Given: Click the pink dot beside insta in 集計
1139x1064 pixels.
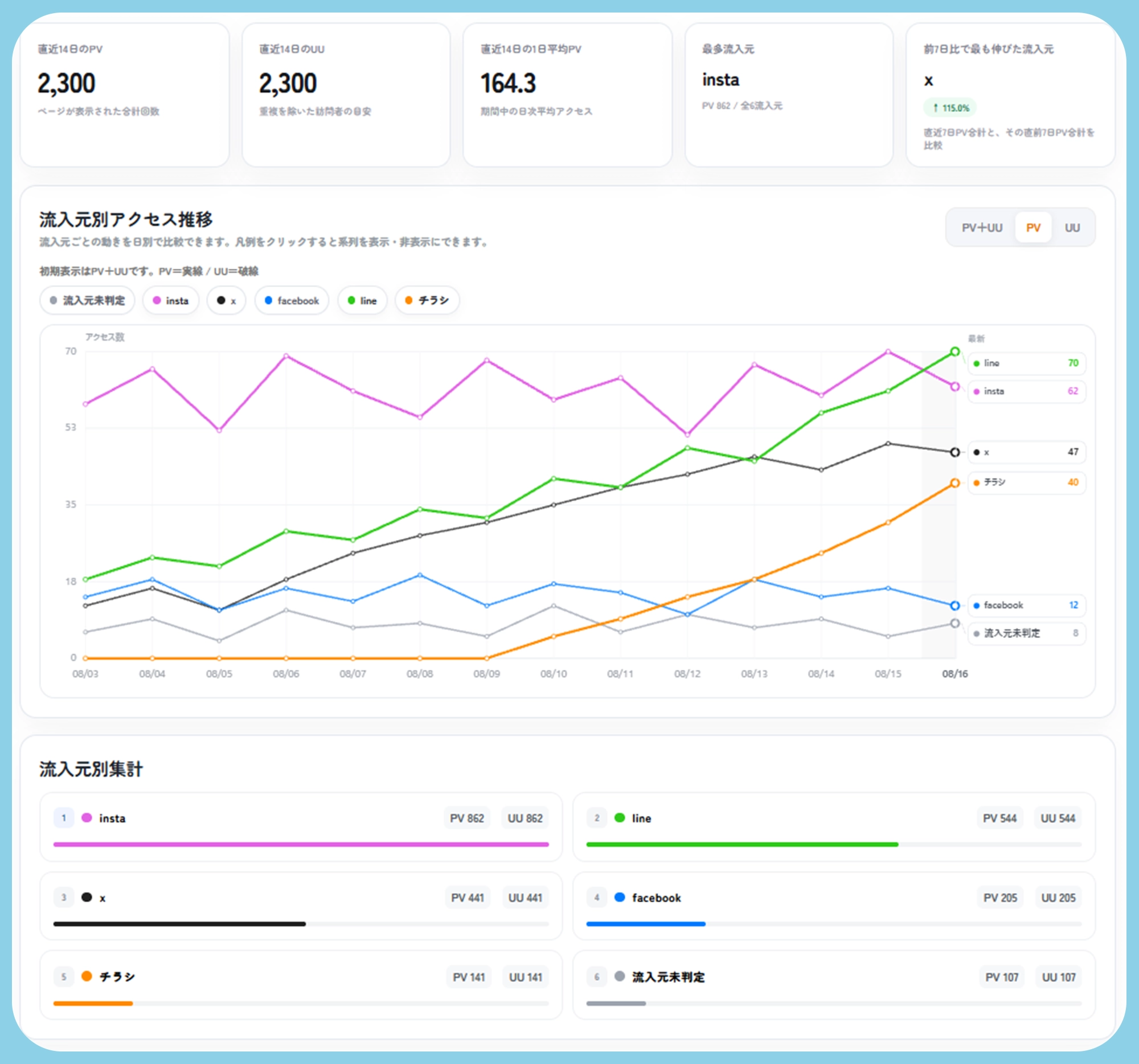Looking at the screenshot, I should point(87,817).
